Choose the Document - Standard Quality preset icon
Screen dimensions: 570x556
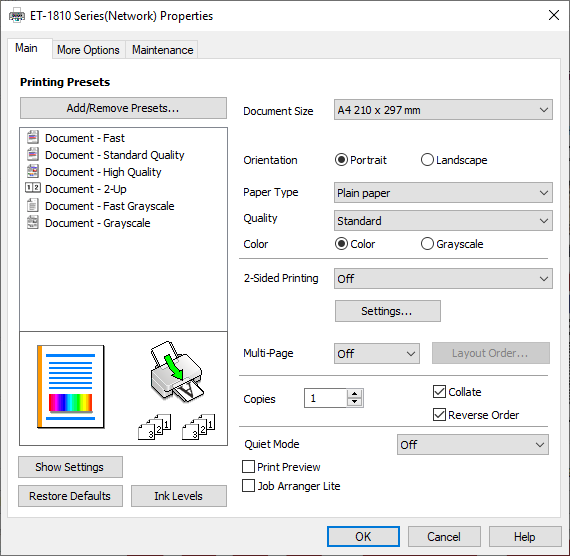pyautogui.click(x=33, y=154)
